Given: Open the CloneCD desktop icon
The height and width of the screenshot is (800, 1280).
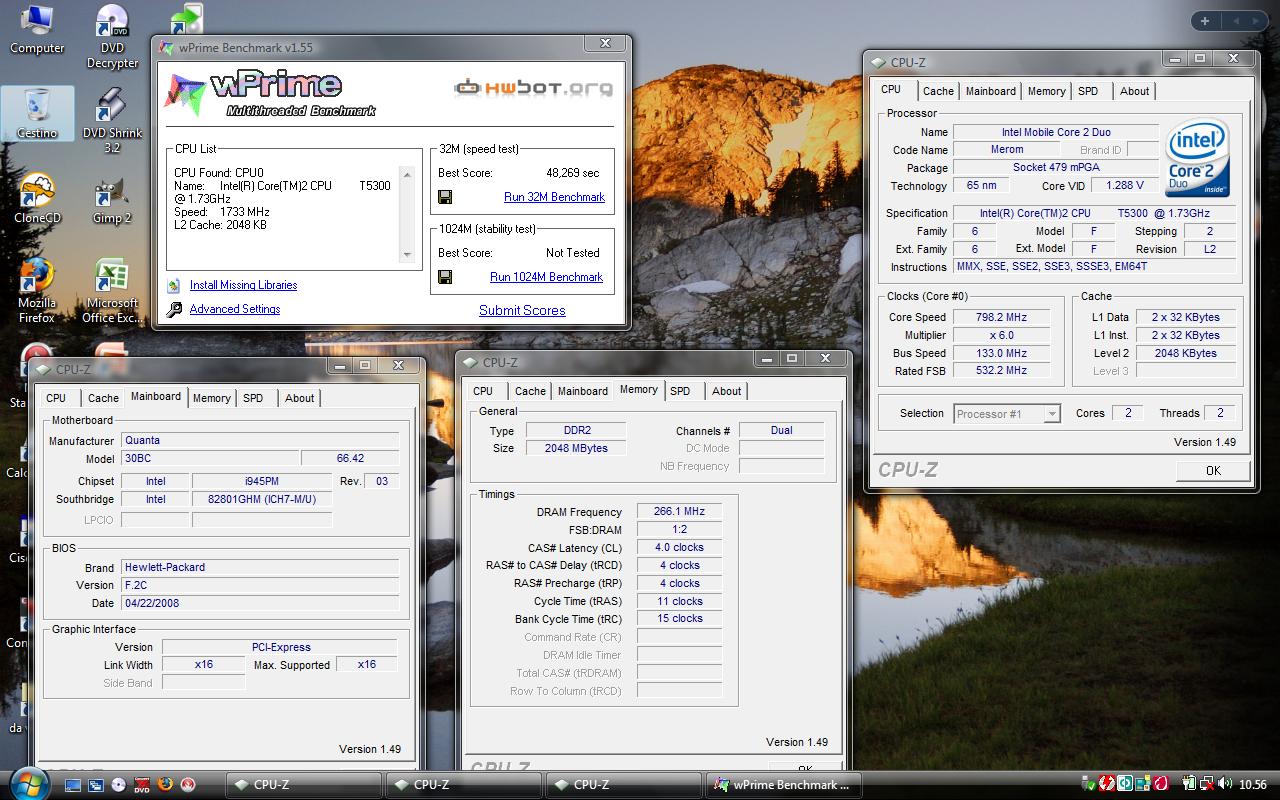Looking at the screenshot, I should (x=37, y=198).
